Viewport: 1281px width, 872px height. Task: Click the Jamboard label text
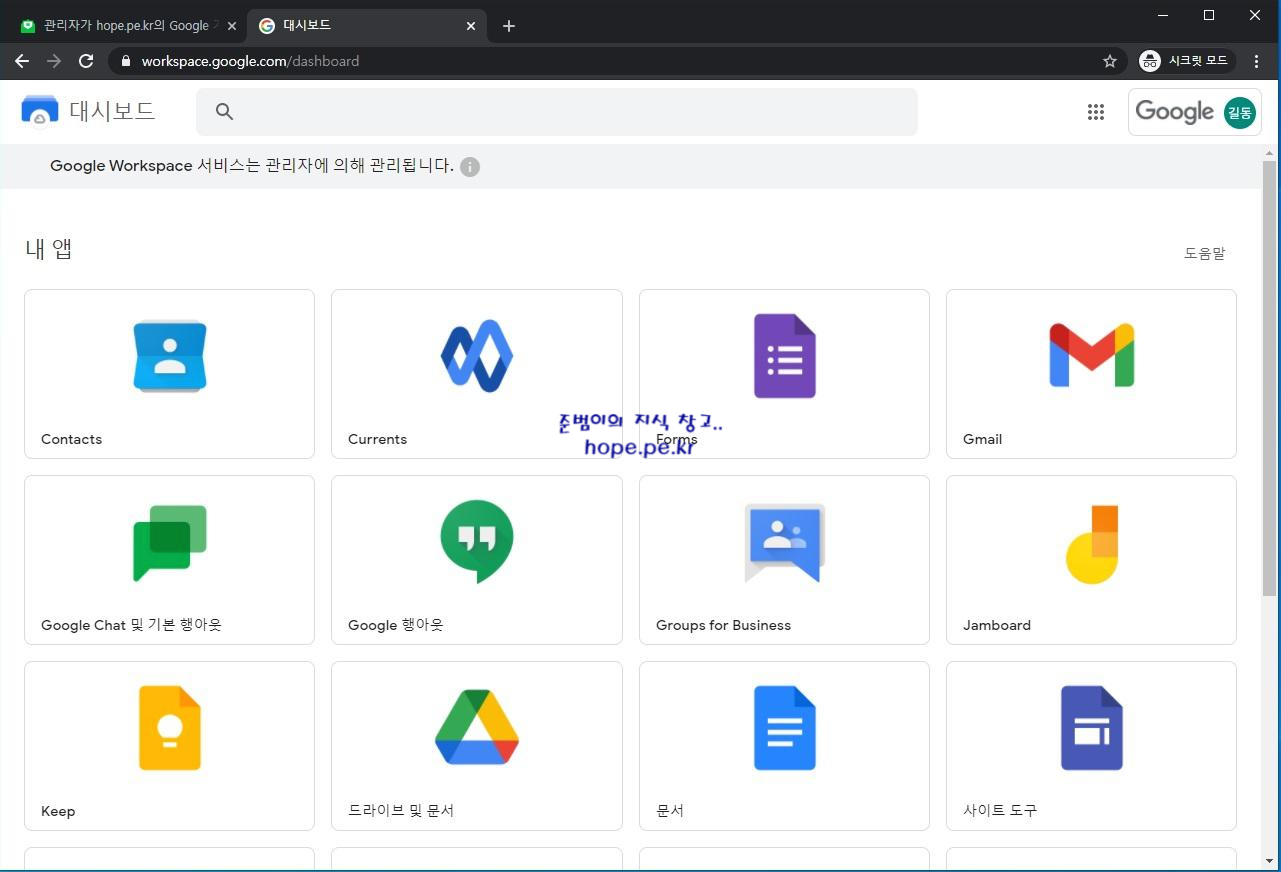(x=996, y=625)
